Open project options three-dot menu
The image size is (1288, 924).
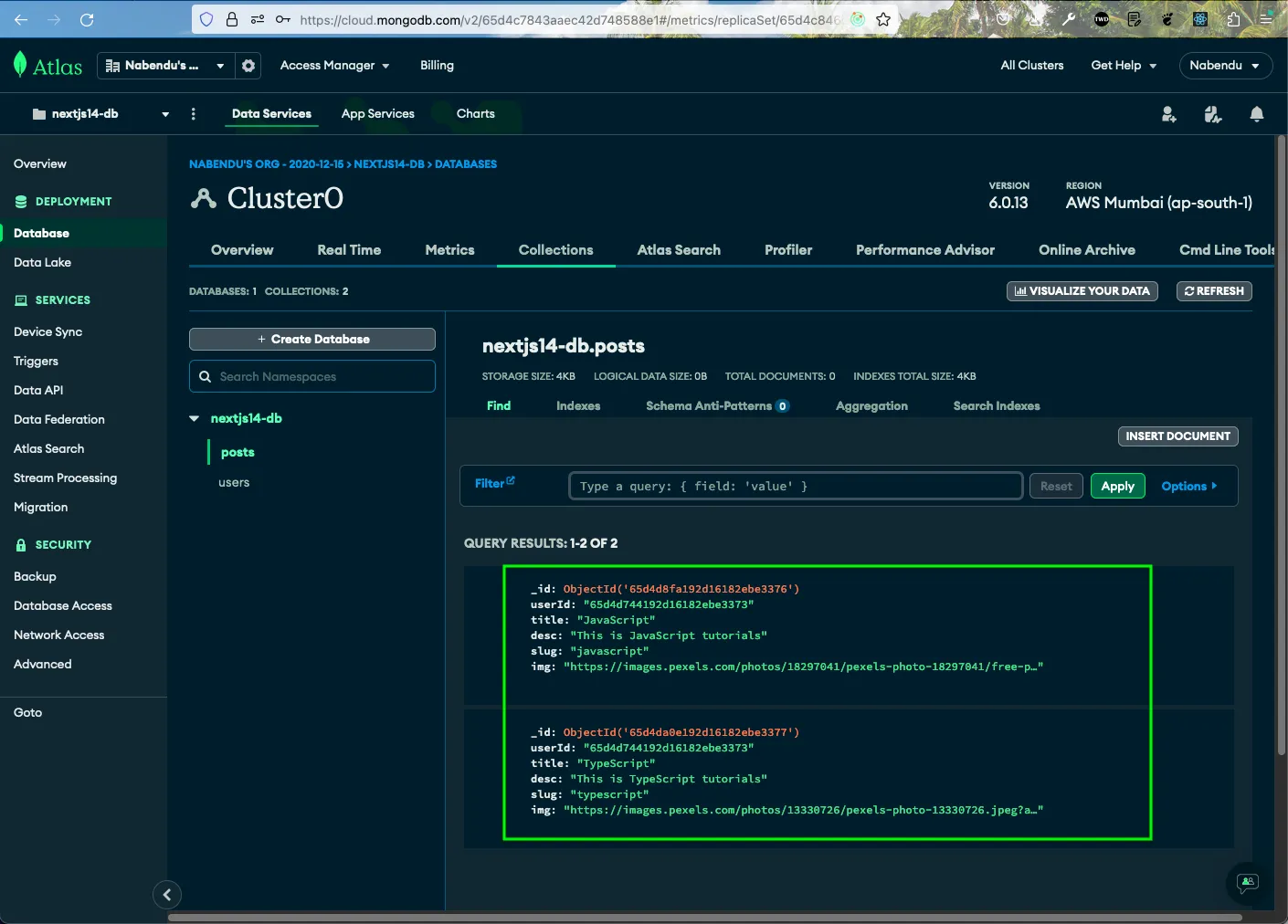pos(193,114)
